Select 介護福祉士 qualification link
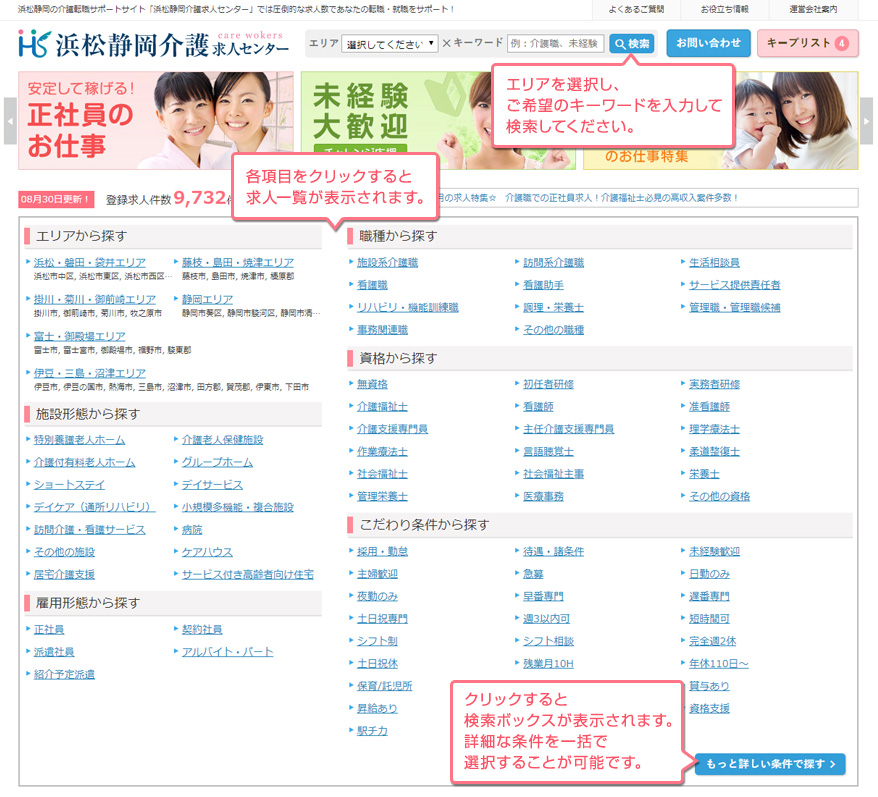This screenshot has height=797, width=878. 382,406
